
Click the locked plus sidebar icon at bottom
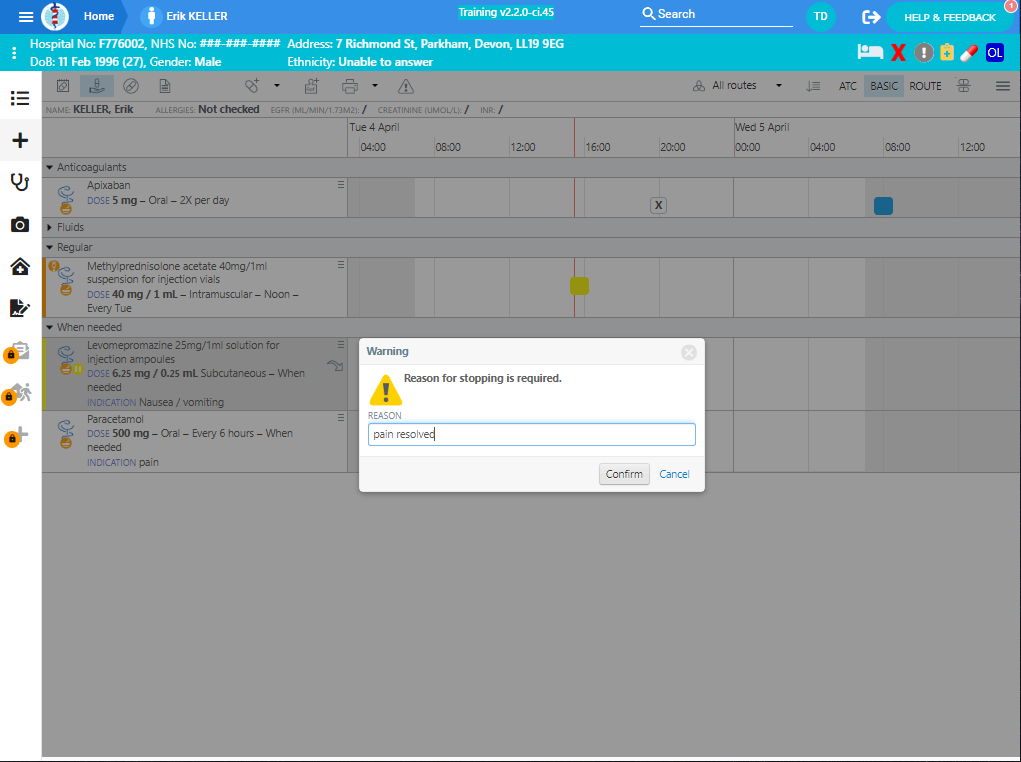click(16, 436)
